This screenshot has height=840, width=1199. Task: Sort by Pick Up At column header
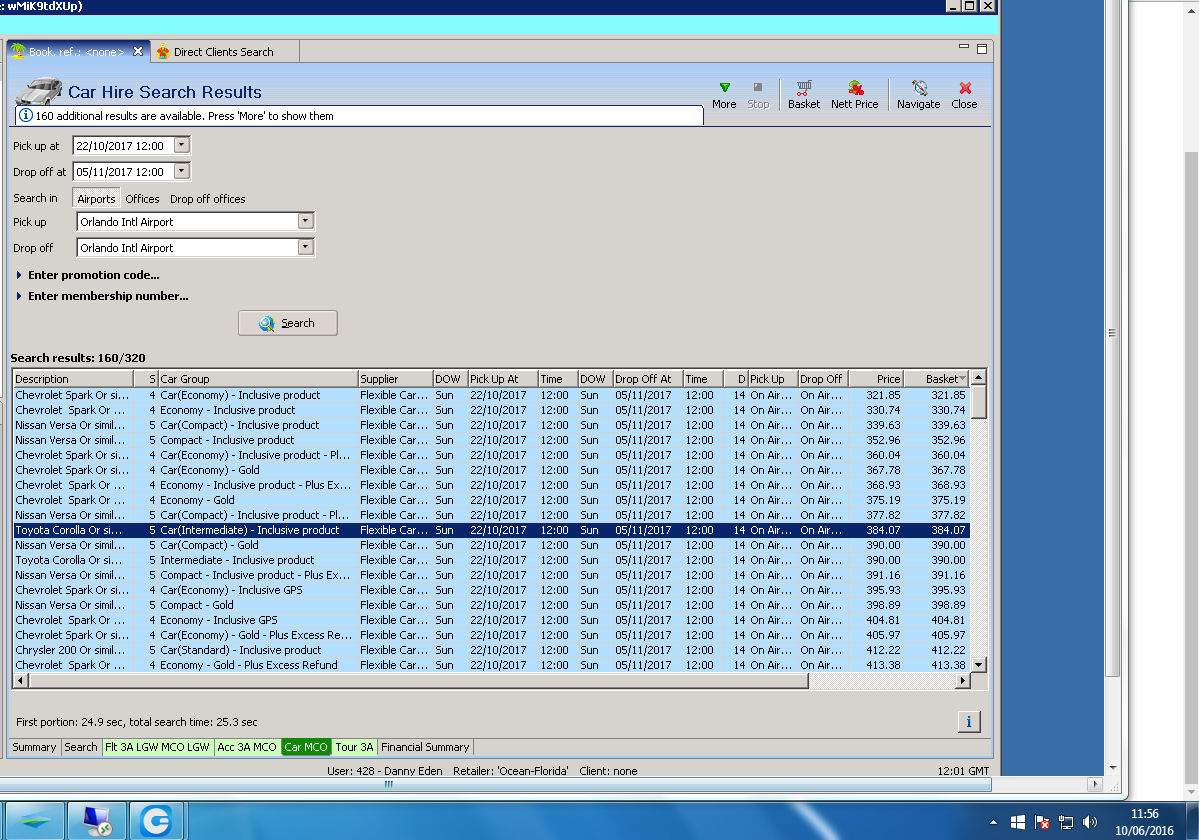point(503,379)
